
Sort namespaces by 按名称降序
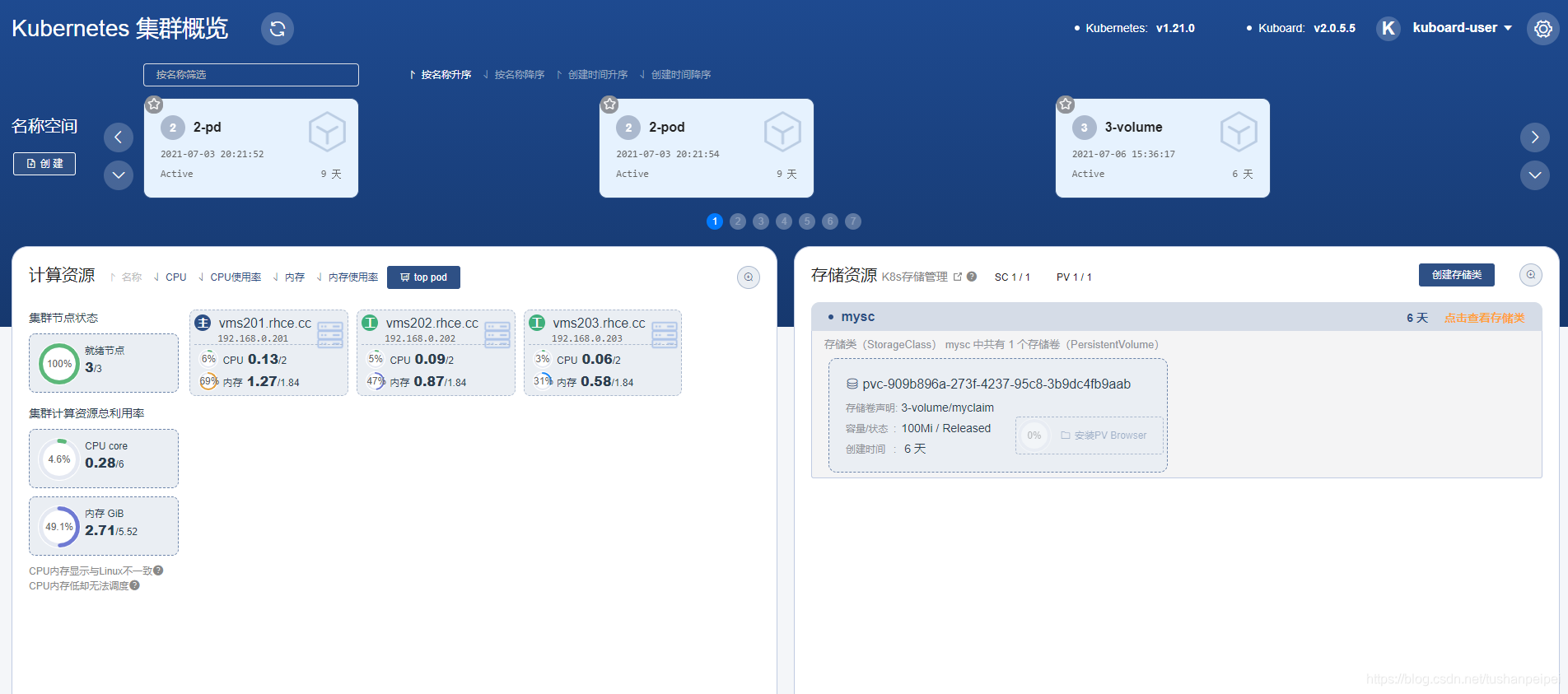click(x=514, y=75)
